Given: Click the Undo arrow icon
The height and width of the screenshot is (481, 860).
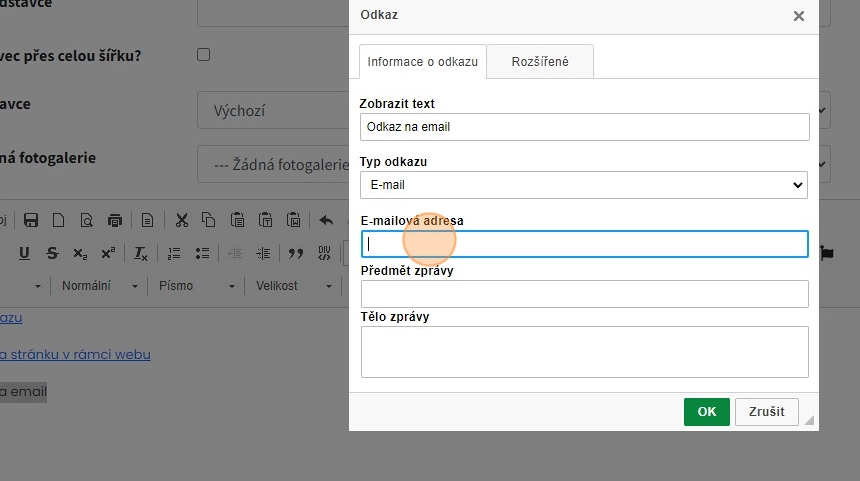Looking at the screenshot, I should [326, 220].
